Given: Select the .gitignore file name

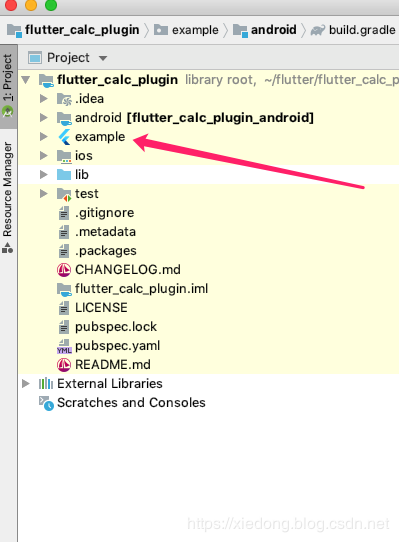Looking at the screenshot, I should [x=104, y=213].
